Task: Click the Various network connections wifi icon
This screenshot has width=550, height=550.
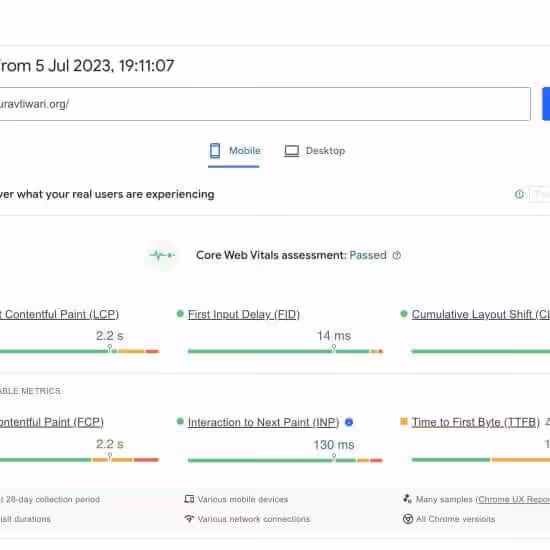Action: (x=189, y=518)
